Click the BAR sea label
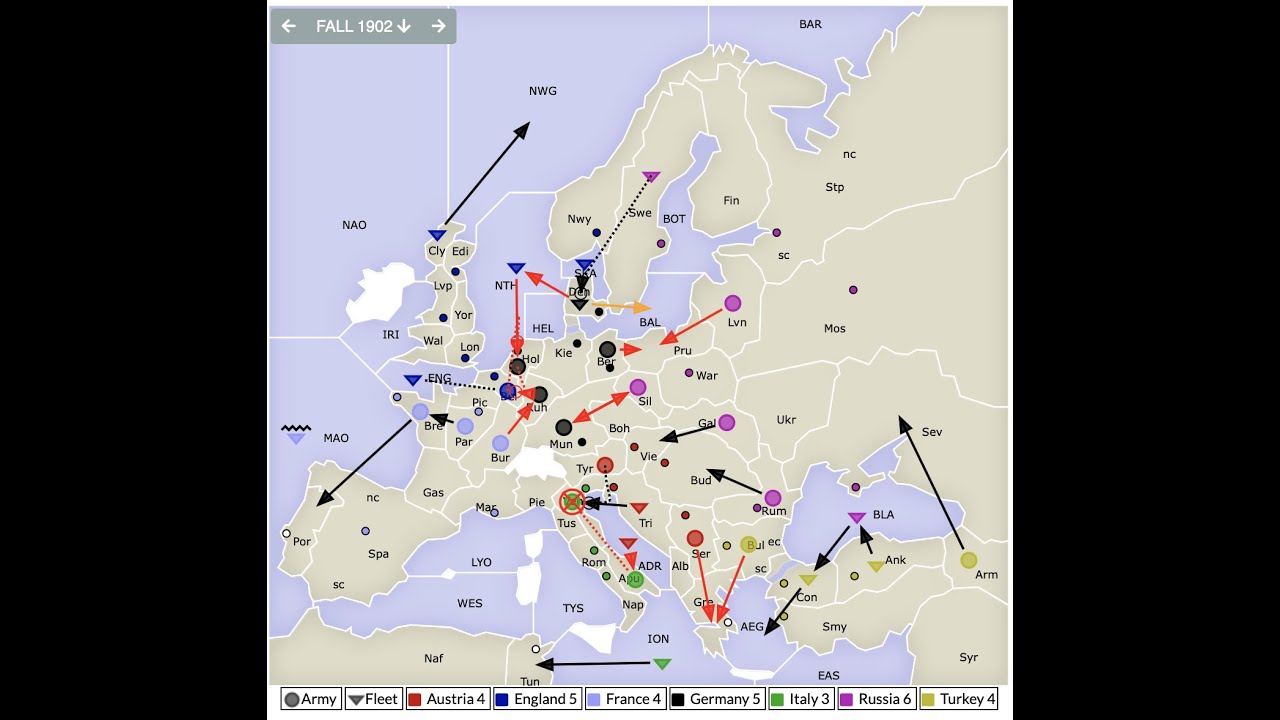Screen dimensions: 1280x720 (810, 24)
